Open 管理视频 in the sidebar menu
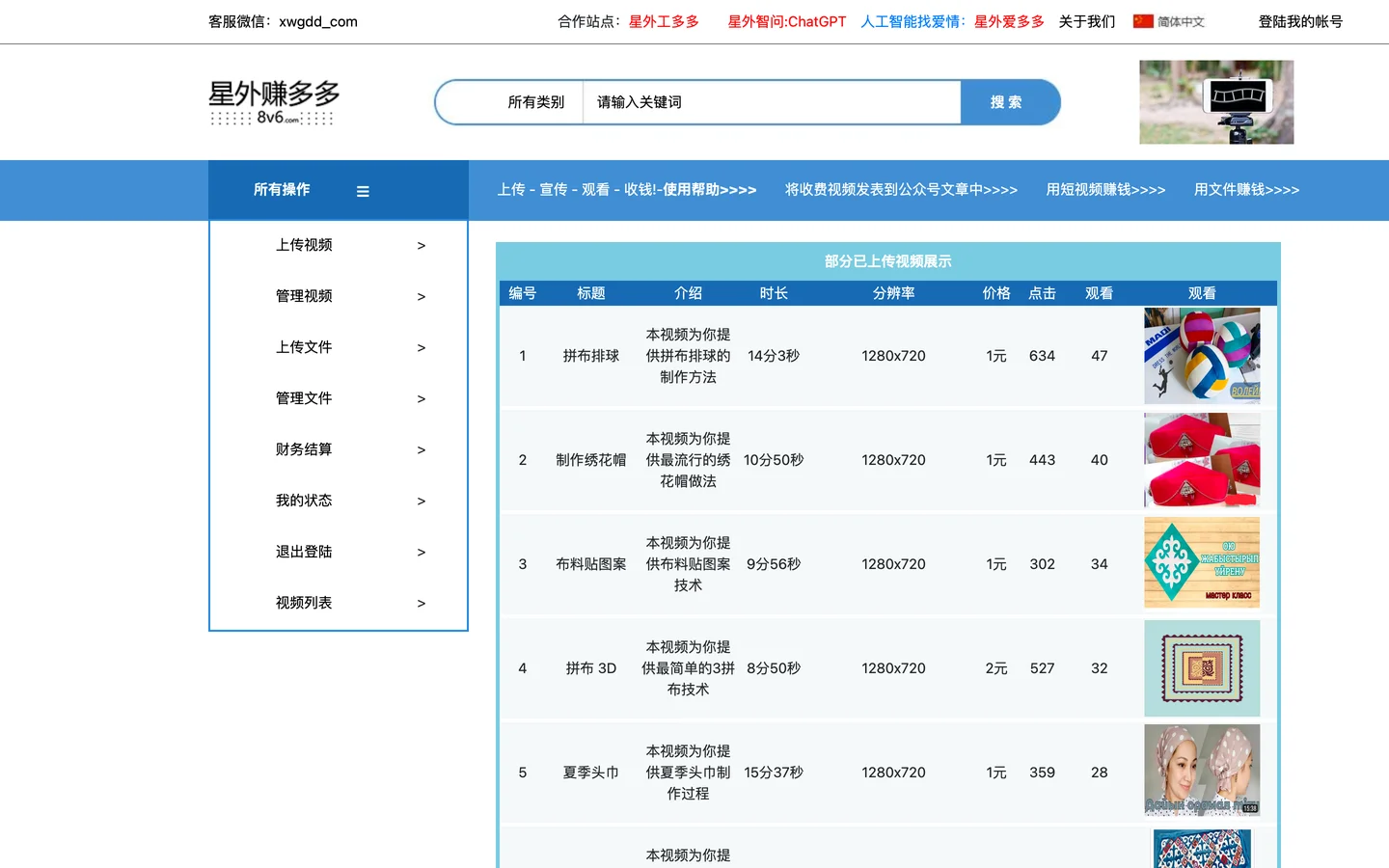This screenshot has height=868, width=1389. (x=304, y=296)
